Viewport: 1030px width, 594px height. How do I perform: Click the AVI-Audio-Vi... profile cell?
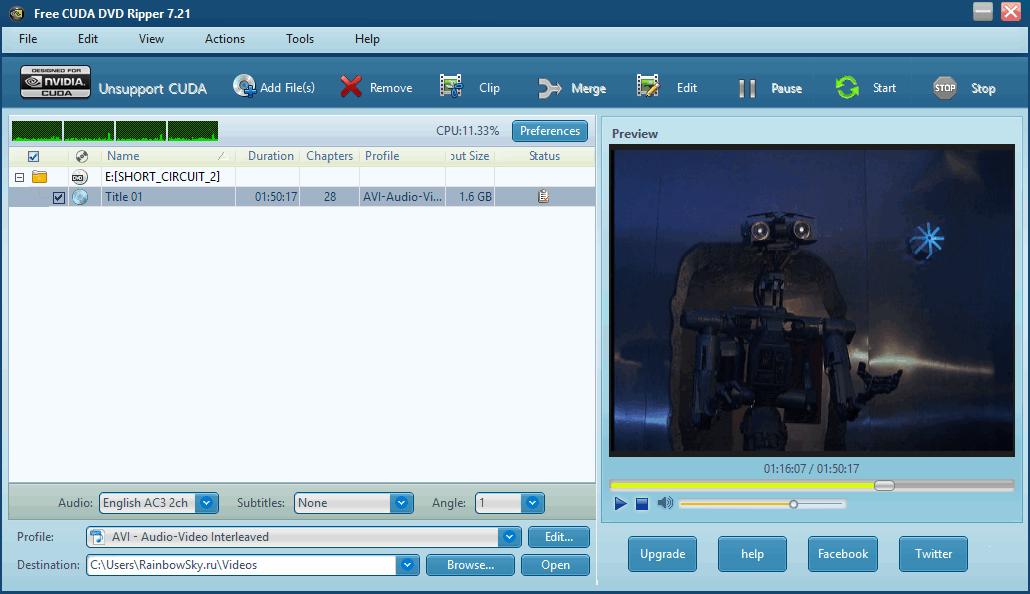coord(402,197)
